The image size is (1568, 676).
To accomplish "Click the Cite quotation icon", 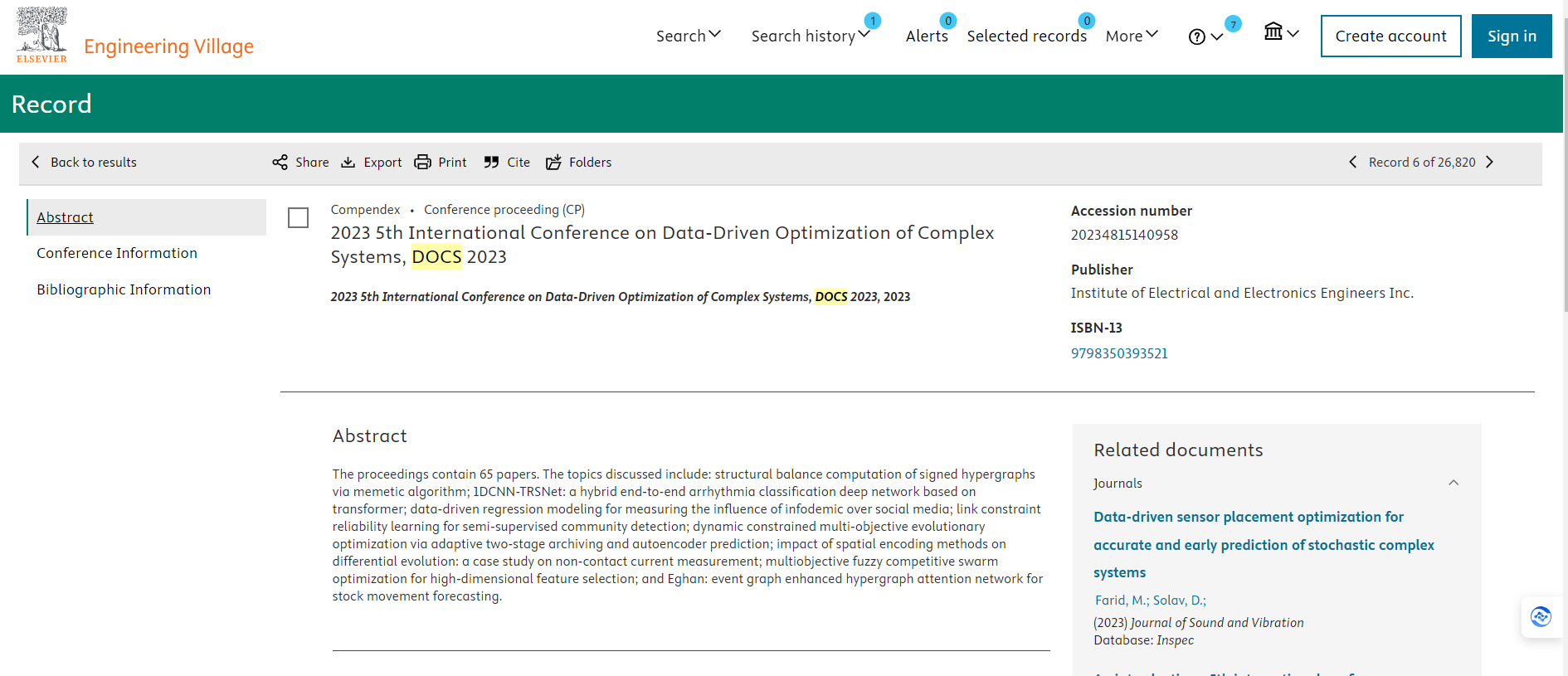I will click(x=492, y=163).
